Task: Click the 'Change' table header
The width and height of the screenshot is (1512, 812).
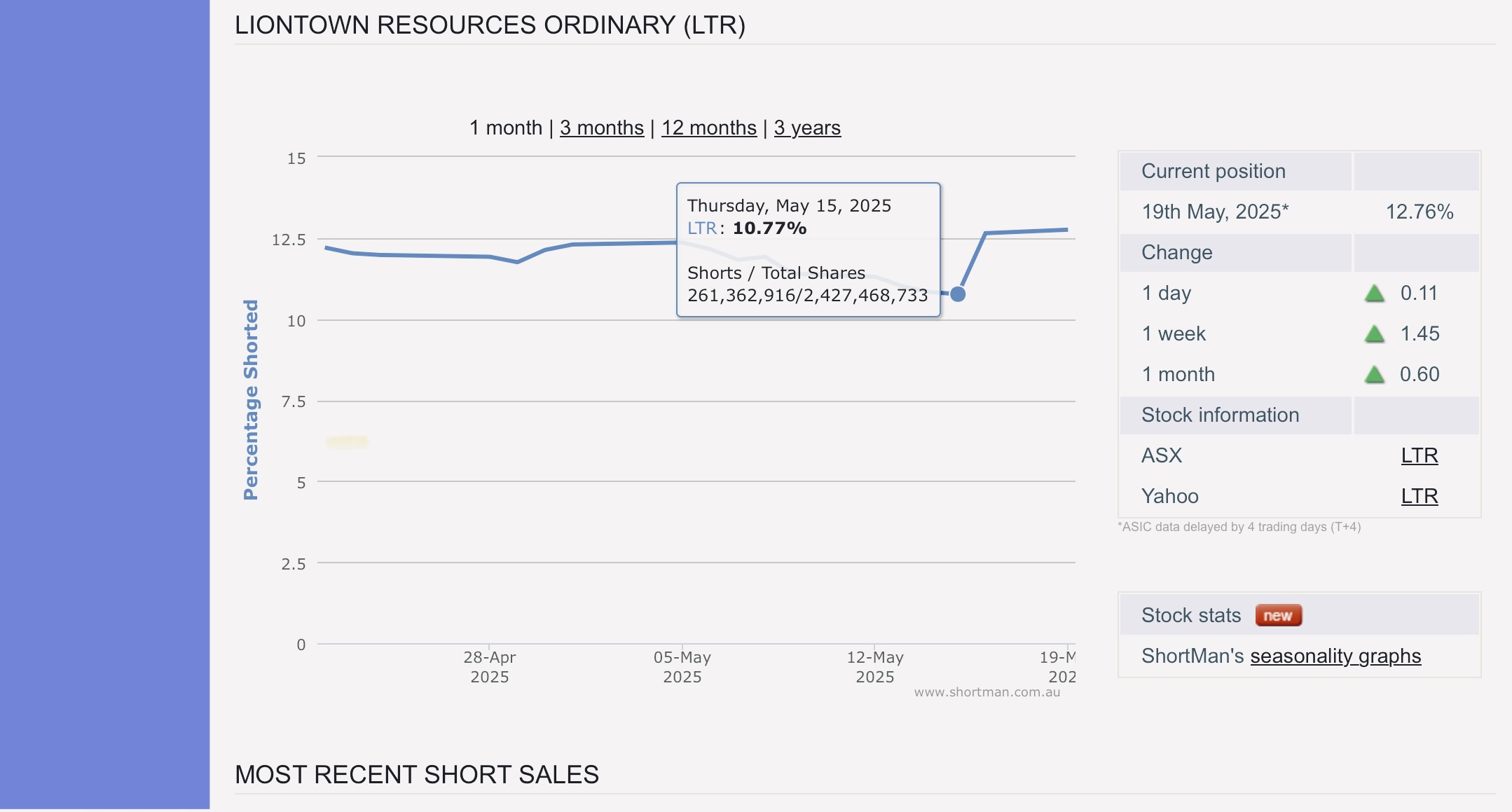Action: (x=1177, y=252)
